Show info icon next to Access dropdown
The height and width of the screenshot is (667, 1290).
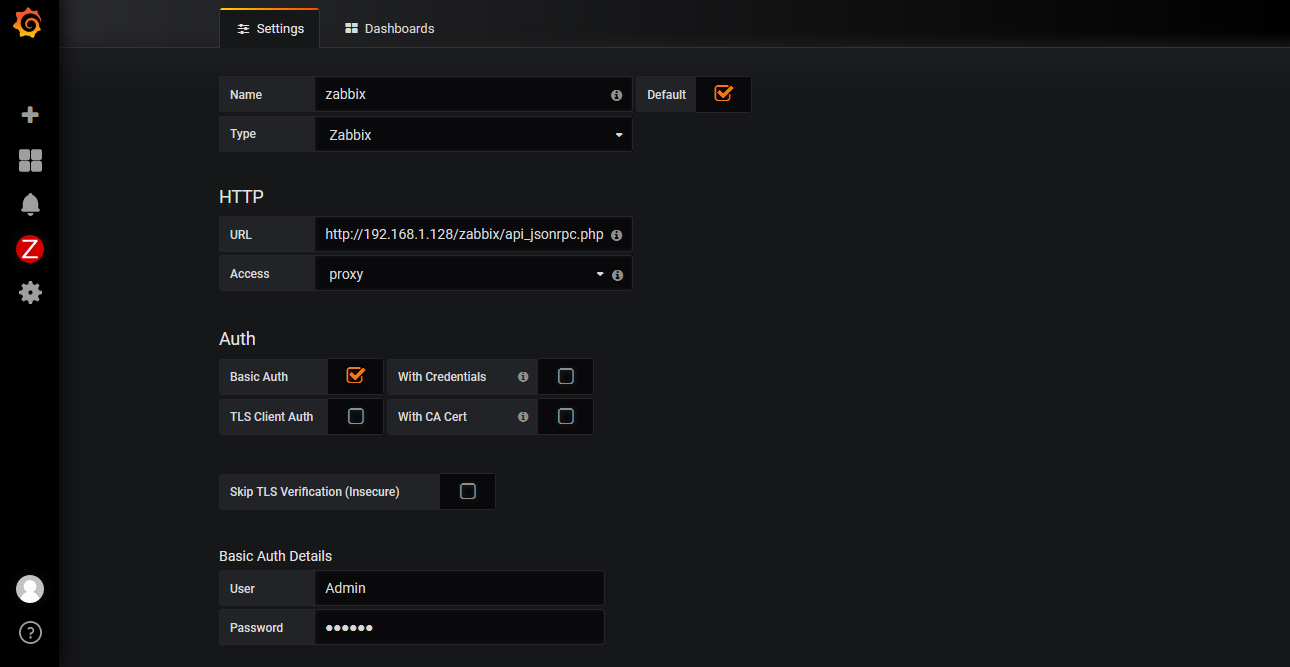click(x=617, y=274)
